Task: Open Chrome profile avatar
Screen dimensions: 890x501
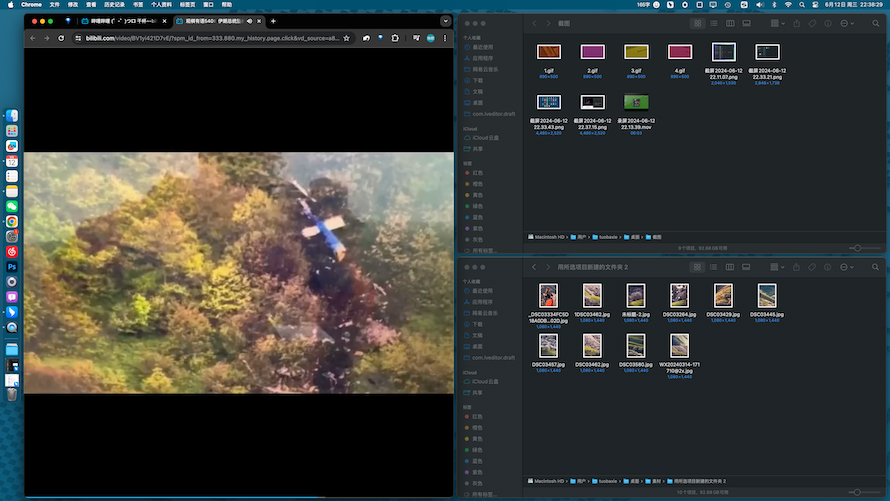Action: pyautogui.click(x=431, y=38)
